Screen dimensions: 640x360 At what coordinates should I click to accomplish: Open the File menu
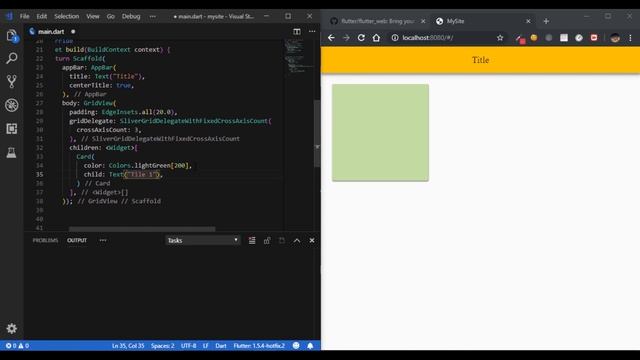[24, 16]
